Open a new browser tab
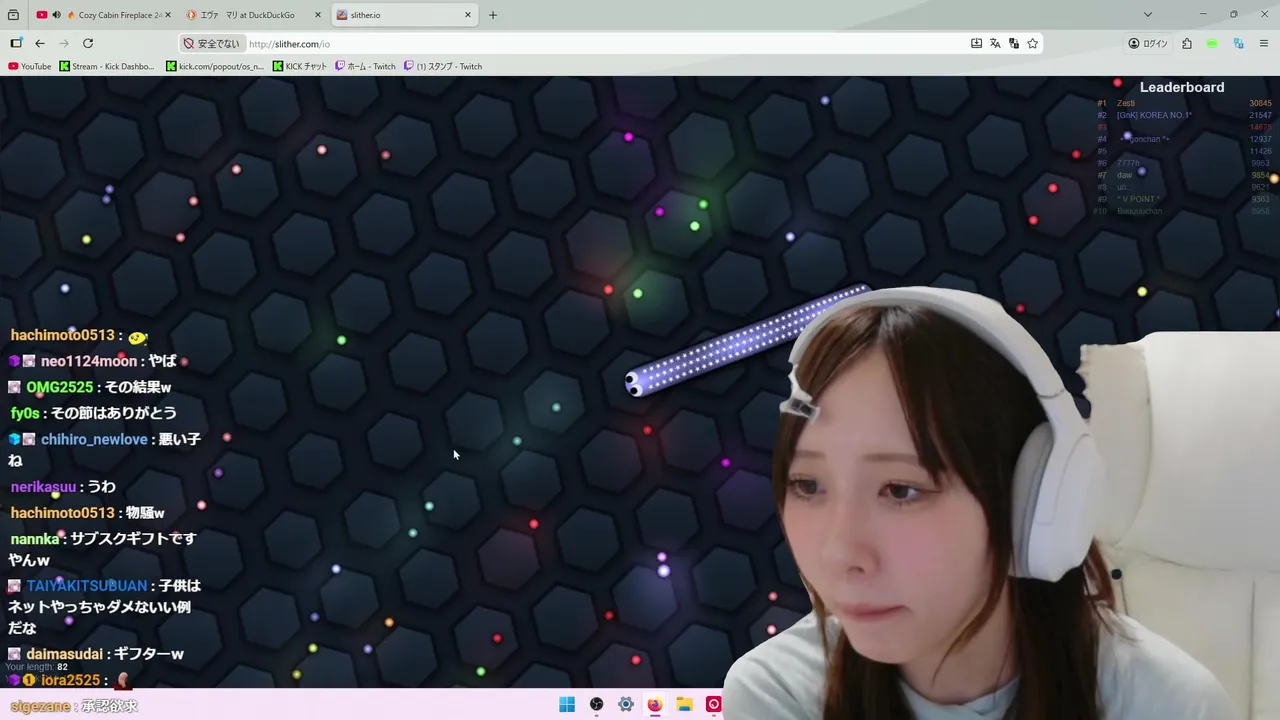 [492, 15]
